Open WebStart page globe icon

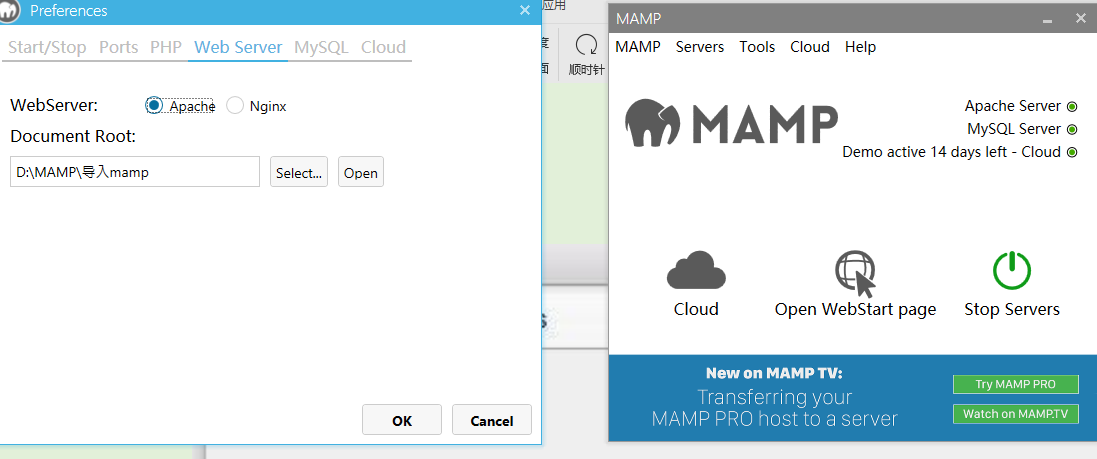856,274
